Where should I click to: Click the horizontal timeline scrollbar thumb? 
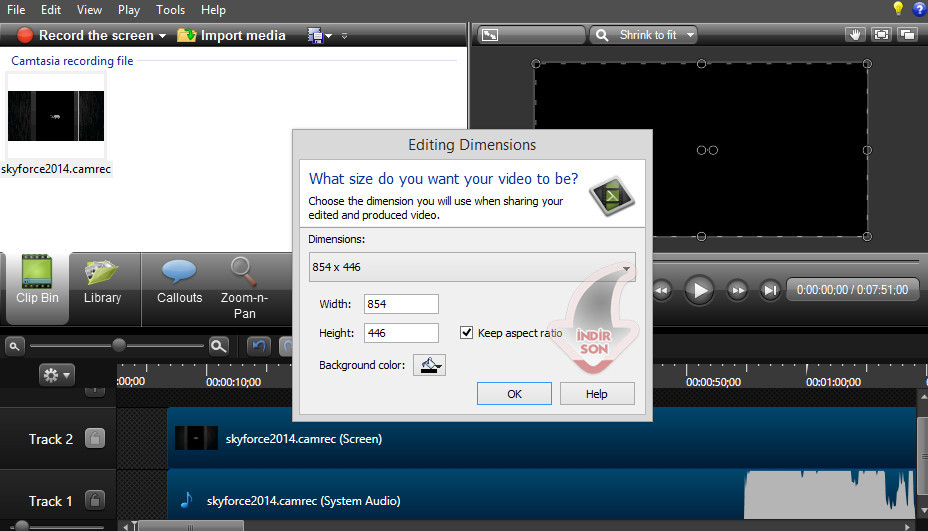pyautogui.click(x=190, y=526)
